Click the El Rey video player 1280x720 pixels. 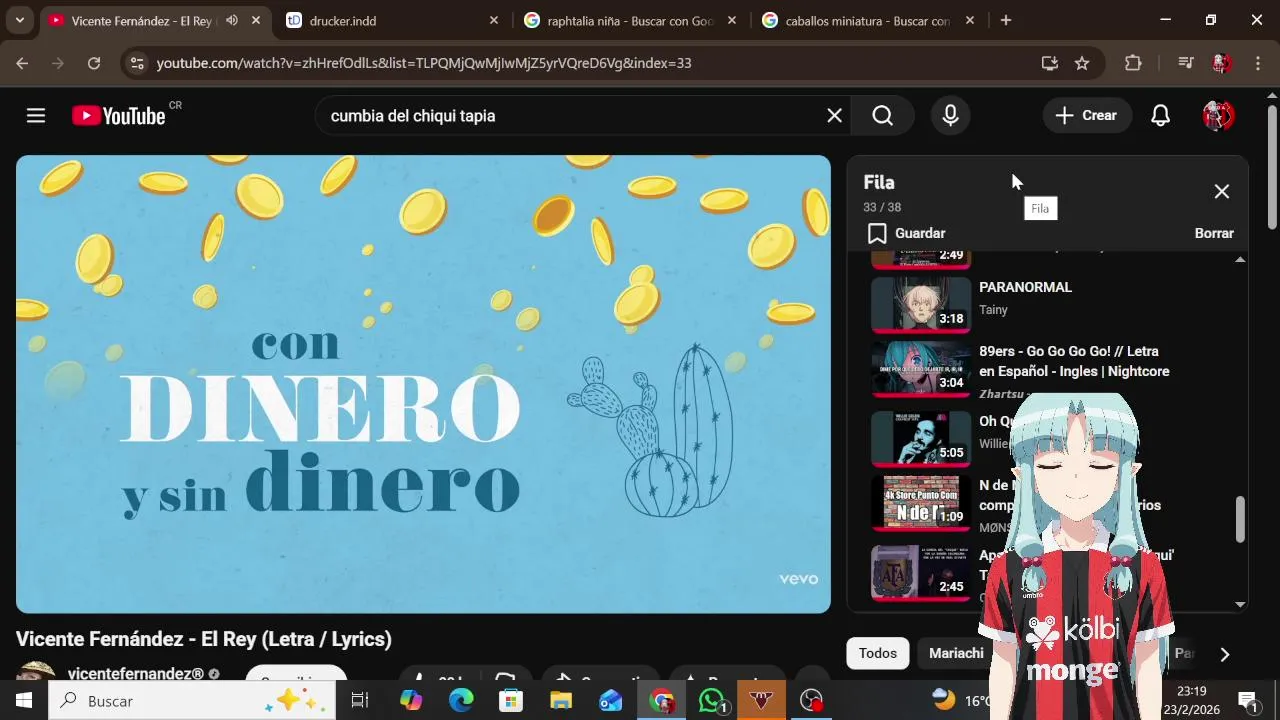pos(423,384)
